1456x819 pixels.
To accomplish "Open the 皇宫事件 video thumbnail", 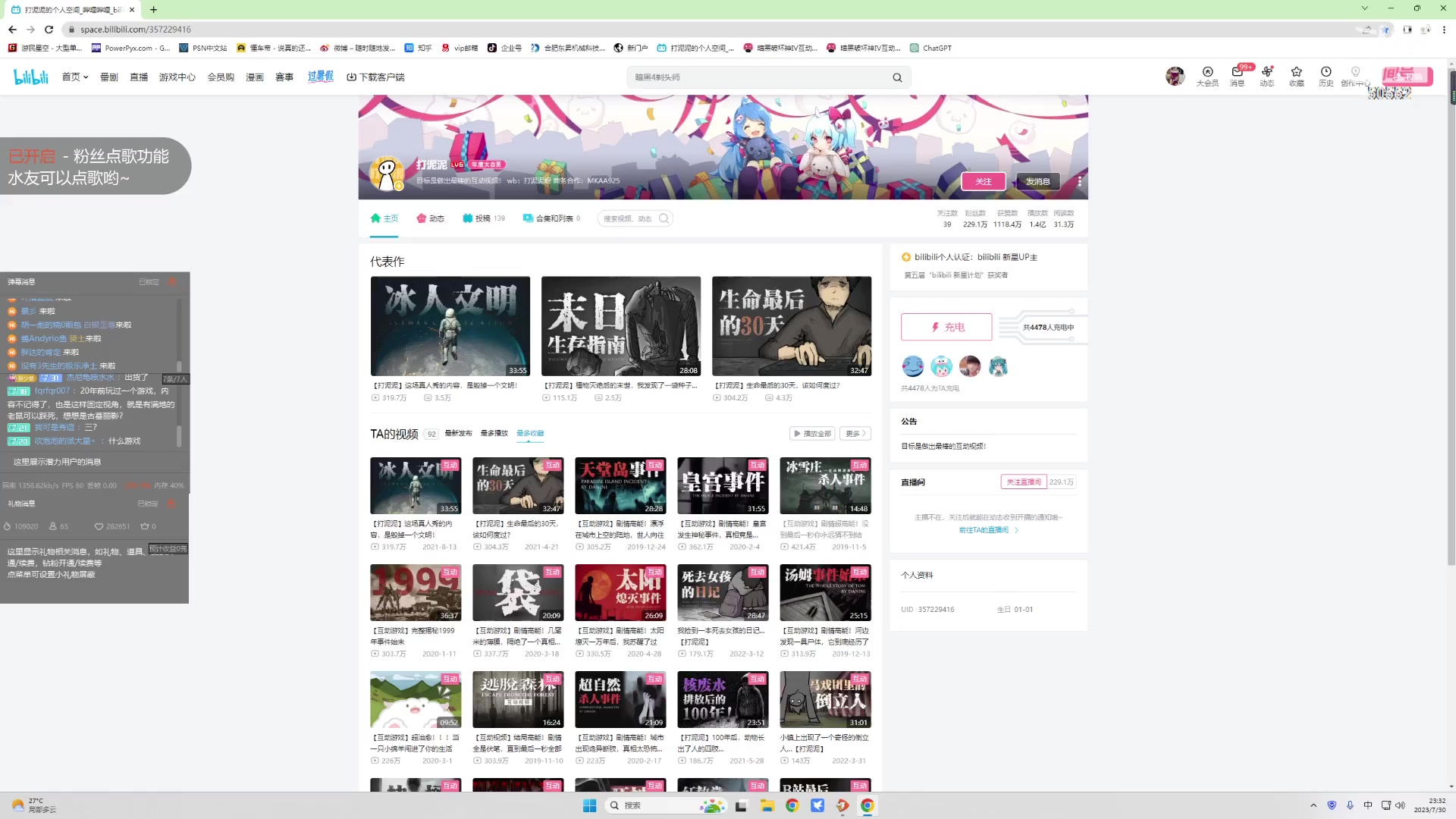I will pyautogui.click(x=723, y=485).
